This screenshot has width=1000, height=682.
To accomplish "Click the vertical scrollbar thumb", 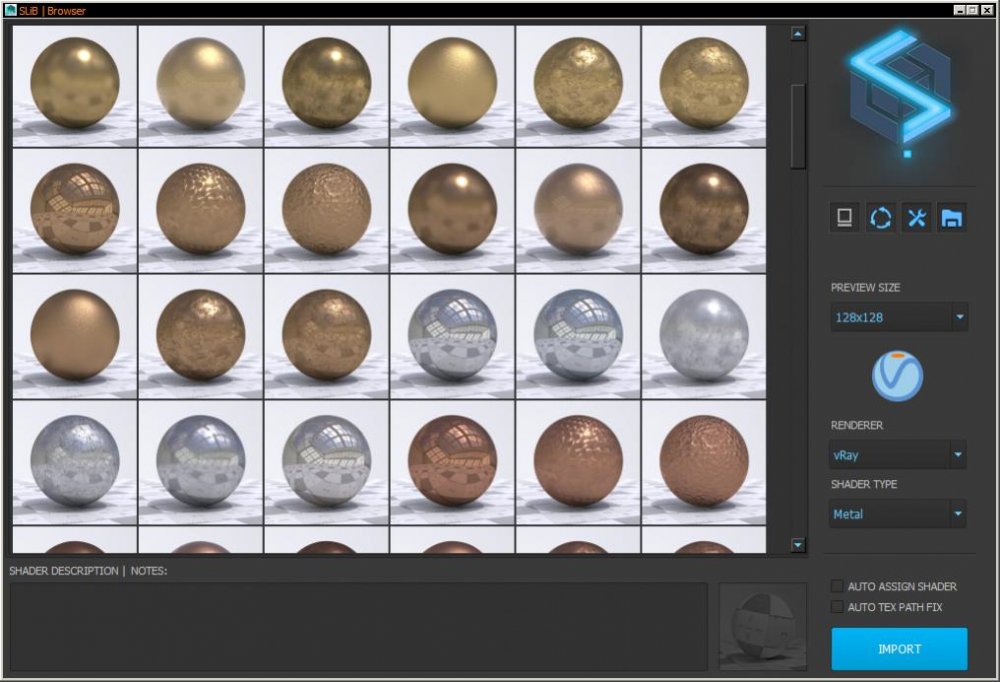I will (798, 126).
